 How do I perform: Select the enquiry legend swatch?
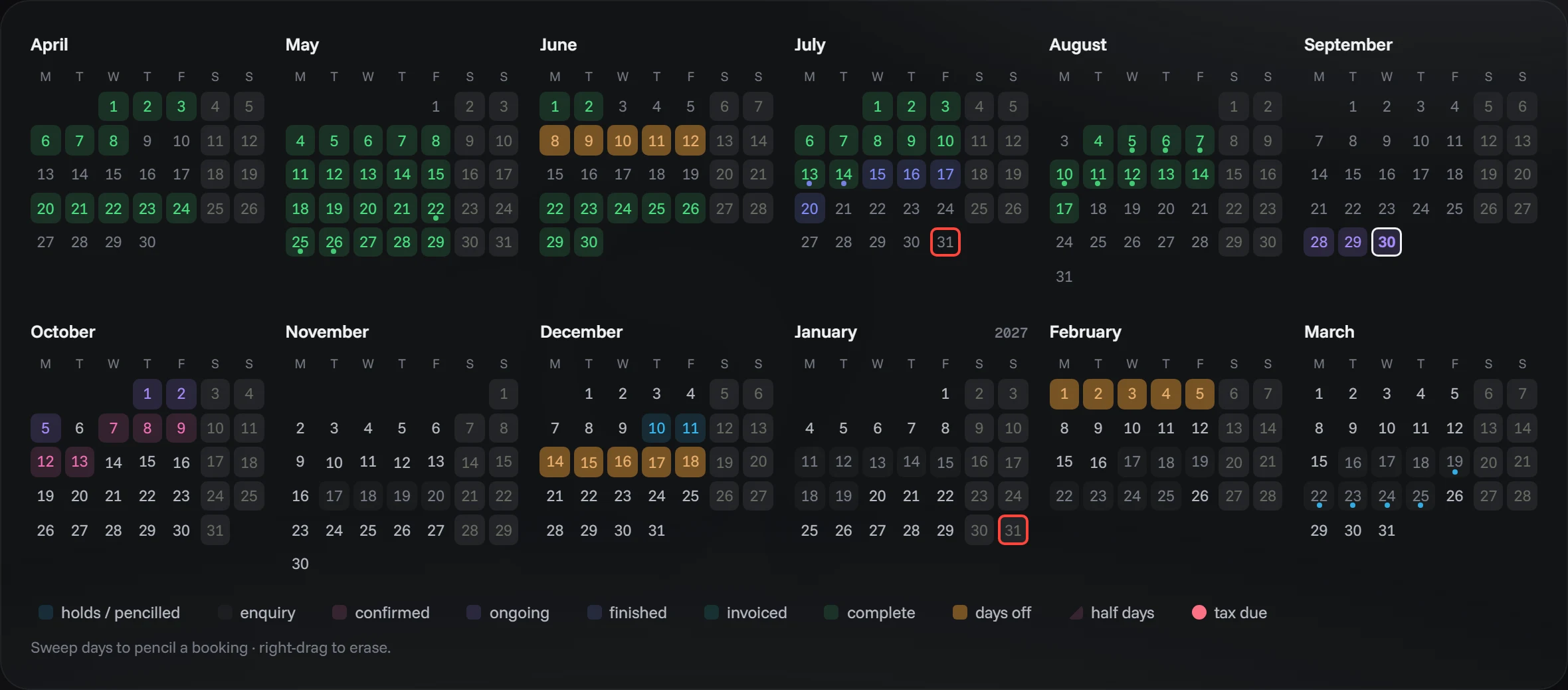click(225, 612)
